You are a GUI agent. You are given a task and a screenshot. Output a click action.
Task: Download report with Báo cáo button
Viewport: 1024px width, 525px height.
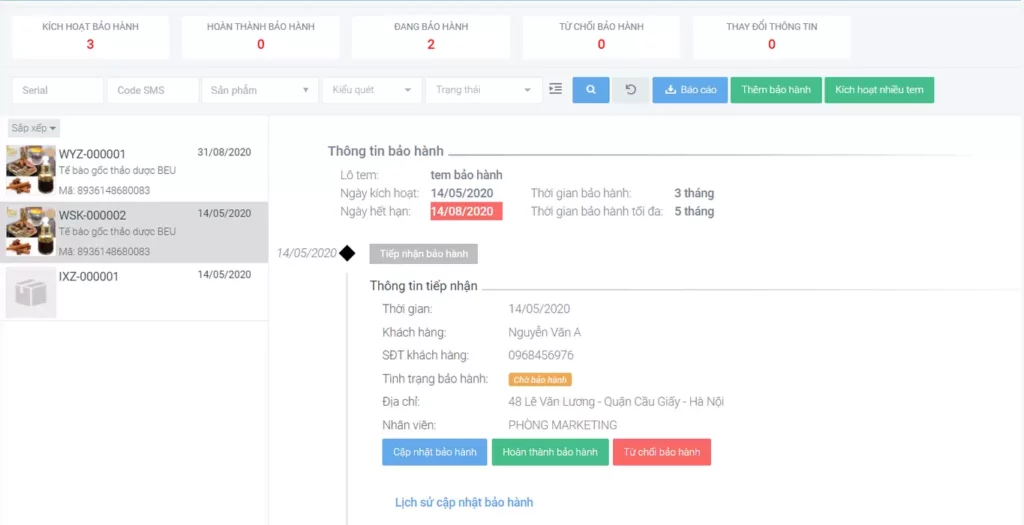689,90
